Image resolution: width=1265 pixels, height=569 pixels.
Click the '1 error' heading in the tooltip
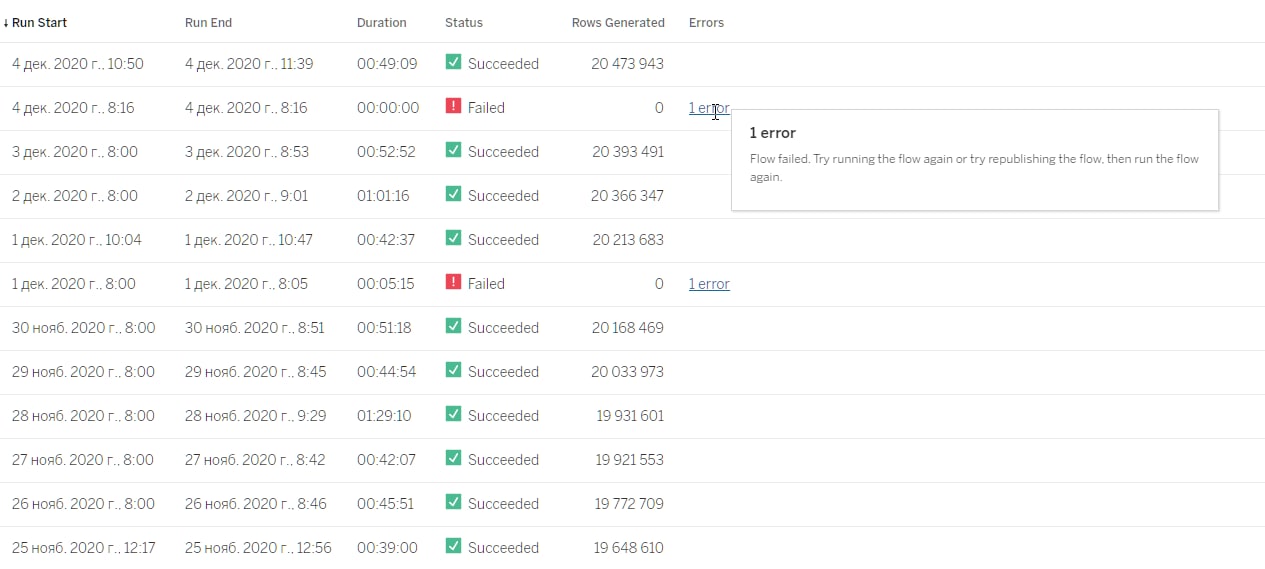pyautogui.click(x=773, y=133)
